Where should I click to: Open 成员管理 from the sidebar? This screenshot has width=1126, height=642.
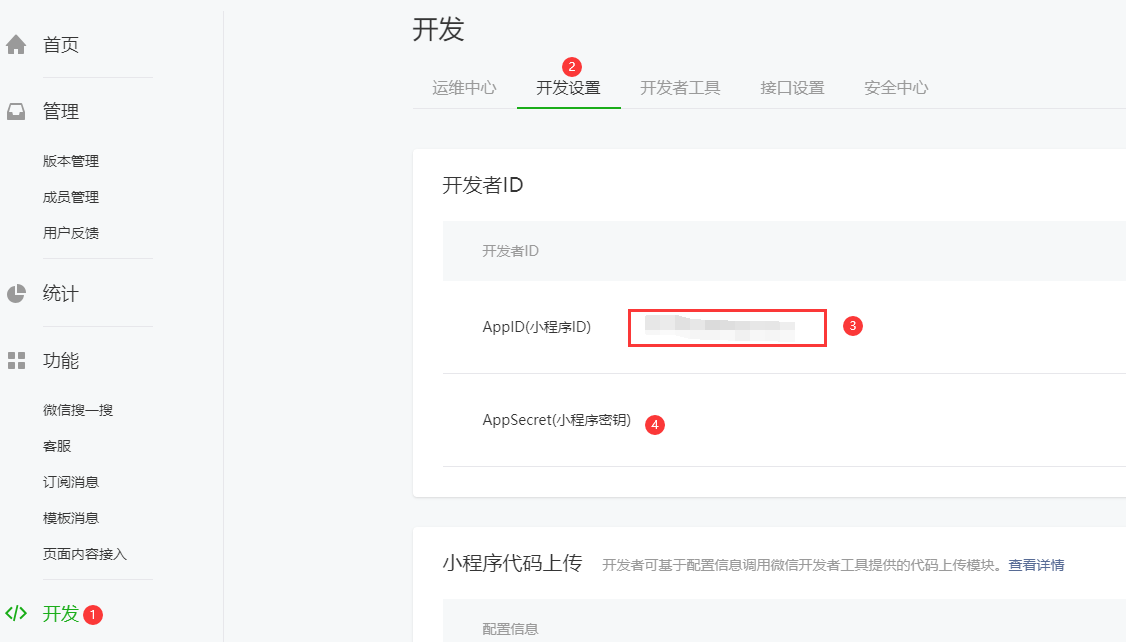(x=71, y=196)
